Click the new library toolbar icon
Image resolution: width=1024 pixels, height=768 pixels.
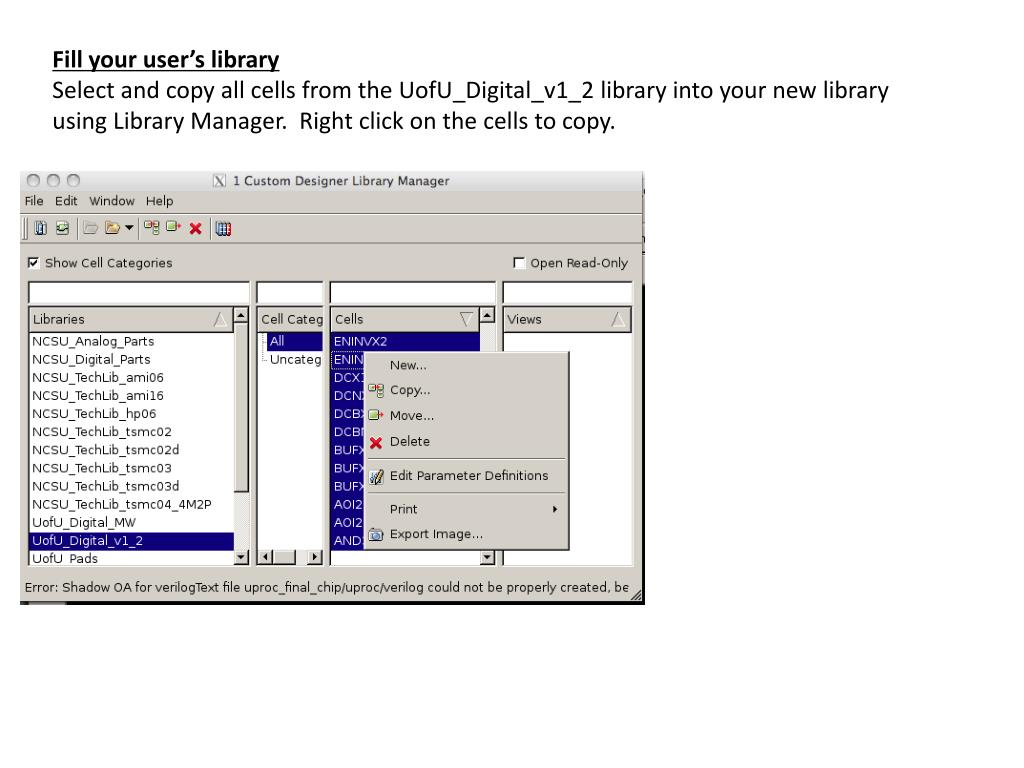pyautogui.click(x=40, y=228)
